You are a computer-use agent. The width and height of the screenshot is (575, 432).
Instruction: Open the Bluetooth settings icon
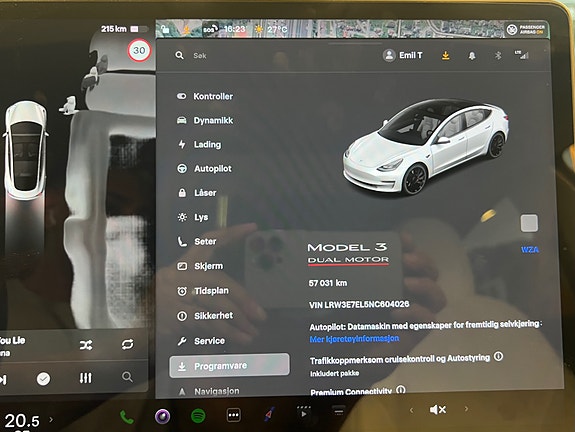click(498, 55)
